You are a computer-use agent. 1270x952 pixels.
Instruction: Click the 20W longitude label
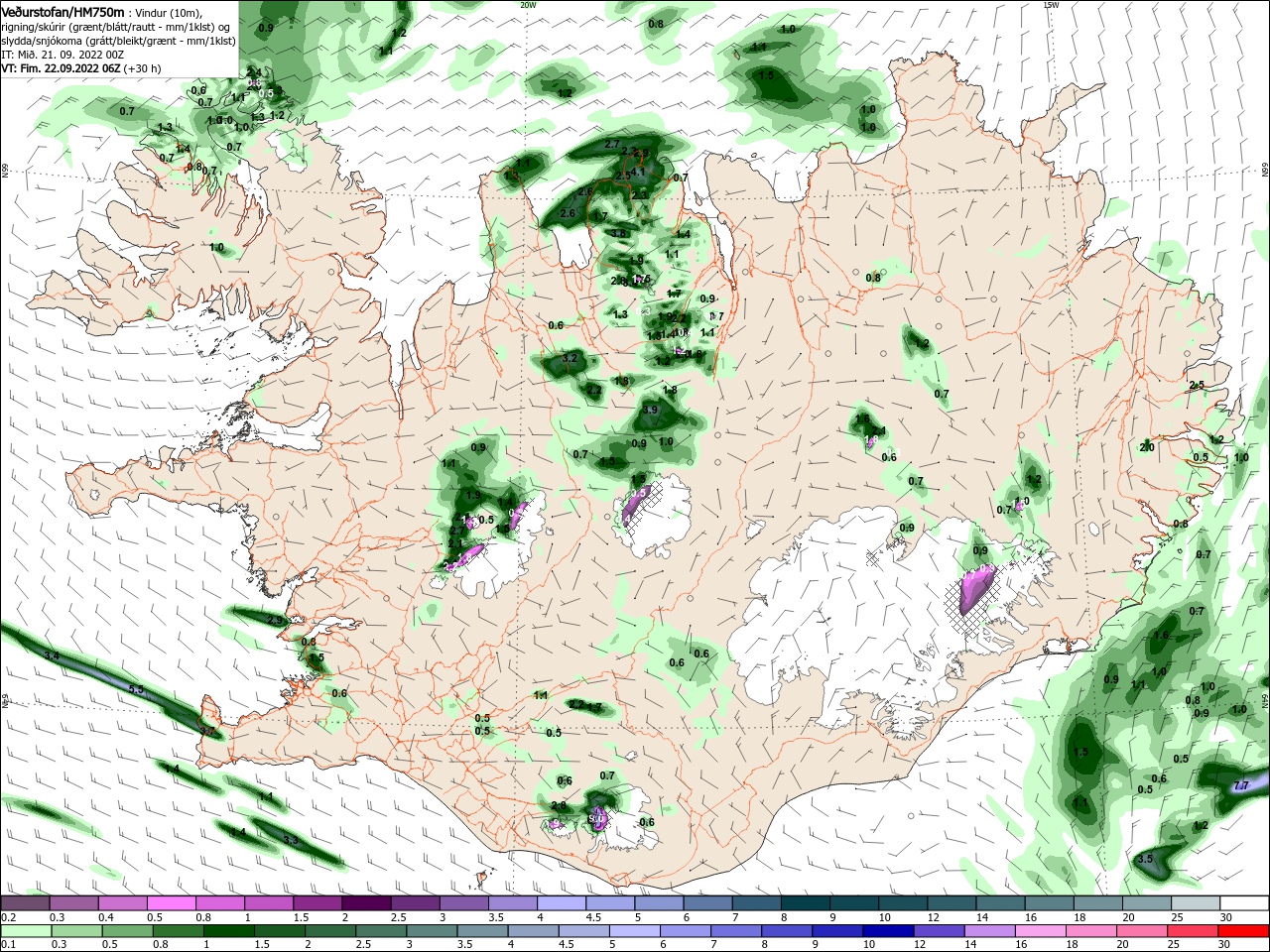tap(528, 5)
